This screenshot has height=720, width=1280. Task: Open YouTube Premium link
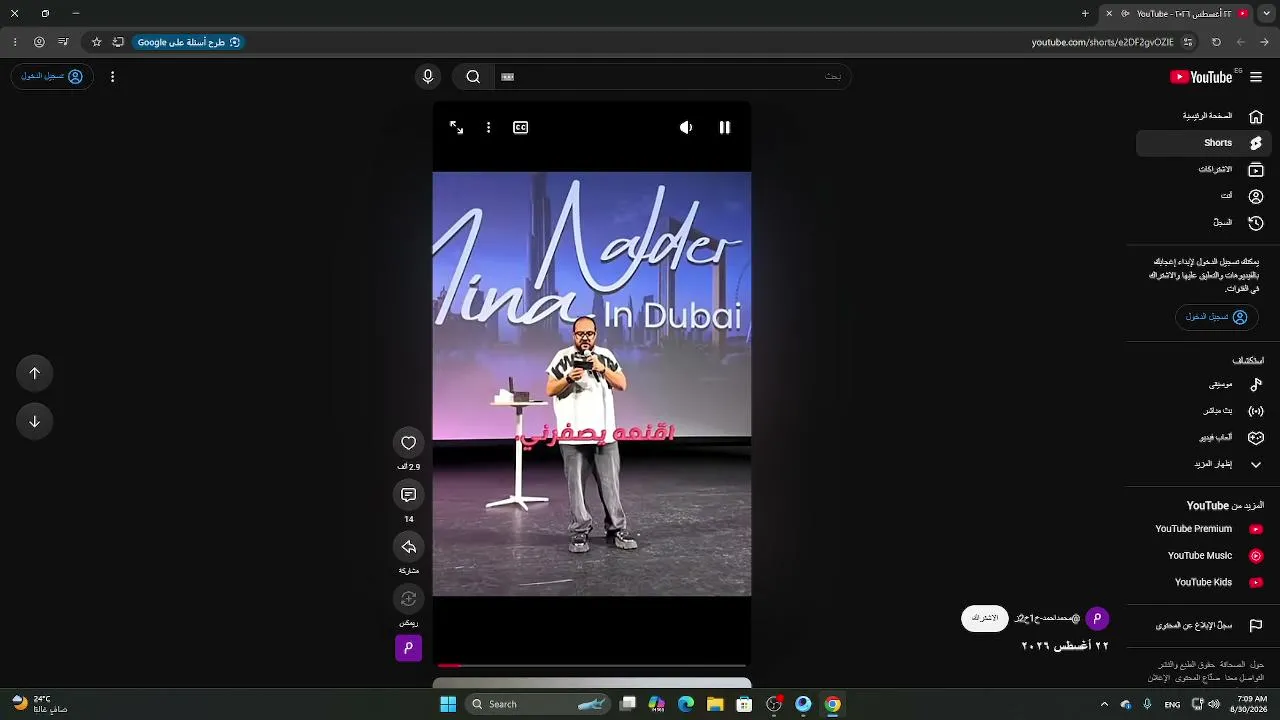pos(1204,529)
